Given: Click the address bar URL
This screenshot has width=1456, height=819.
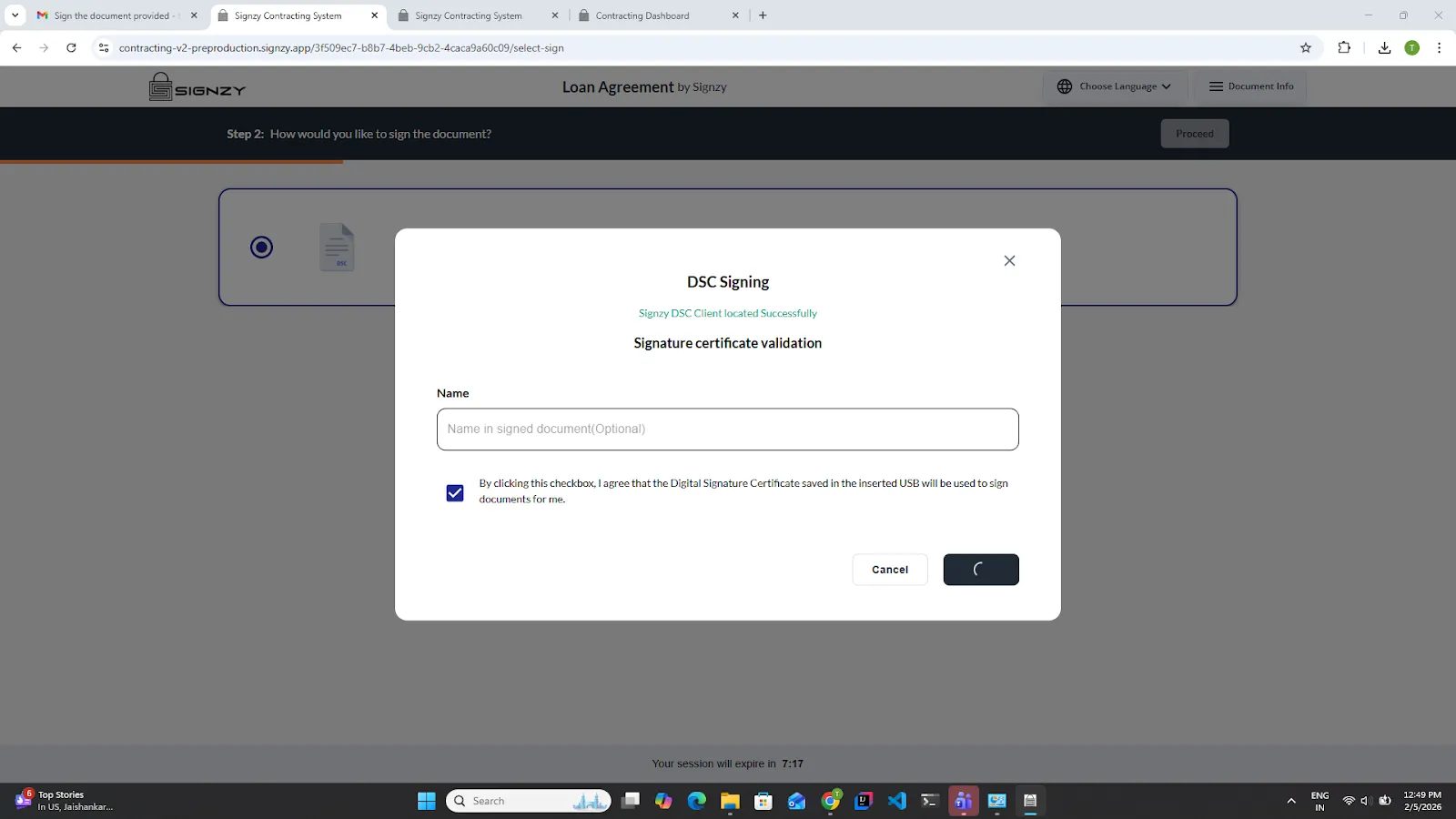Looking at the screenshot, I should pos(341,48).
